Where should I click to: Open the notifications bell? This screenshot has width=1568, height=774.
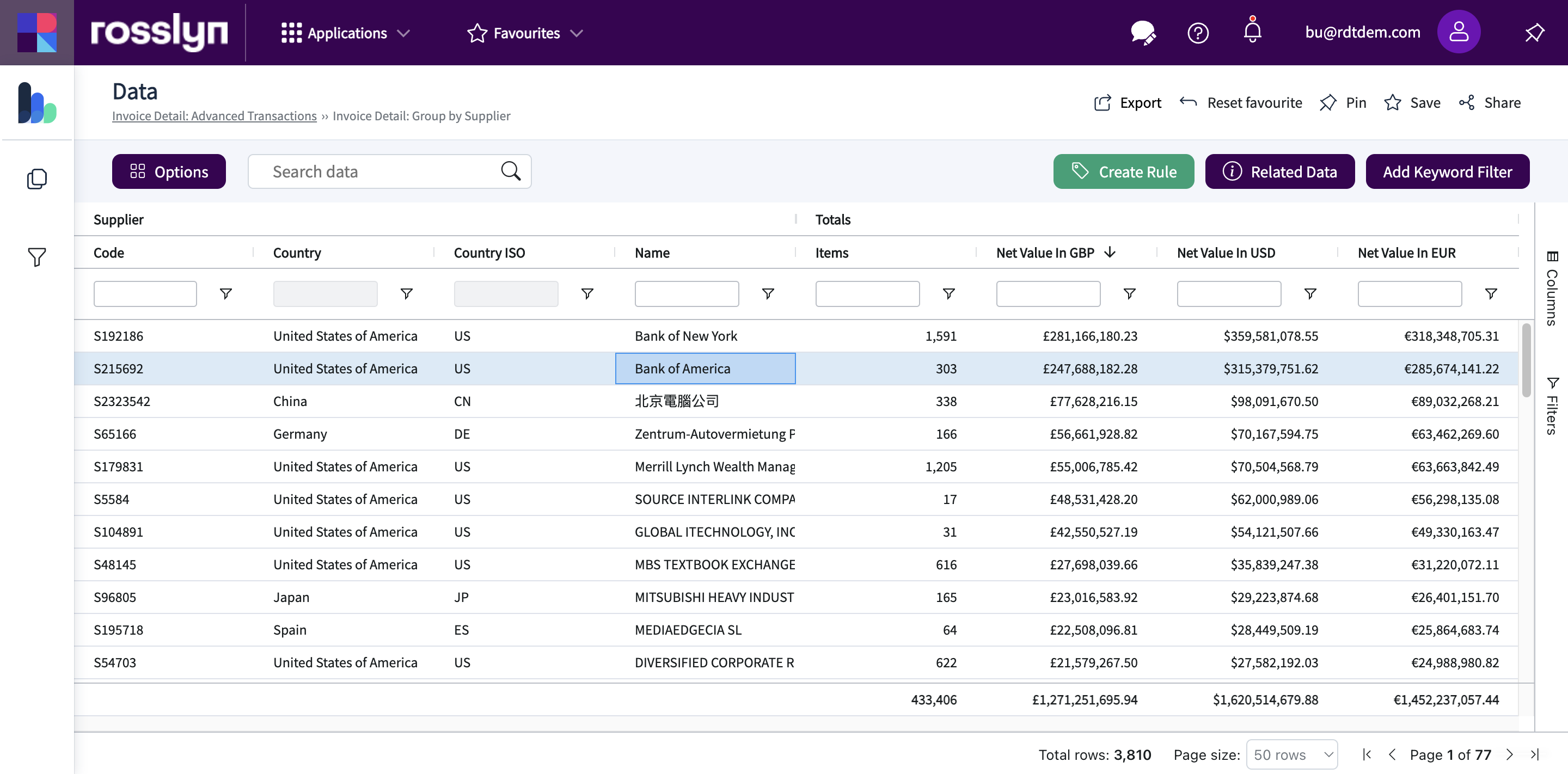1252,30
